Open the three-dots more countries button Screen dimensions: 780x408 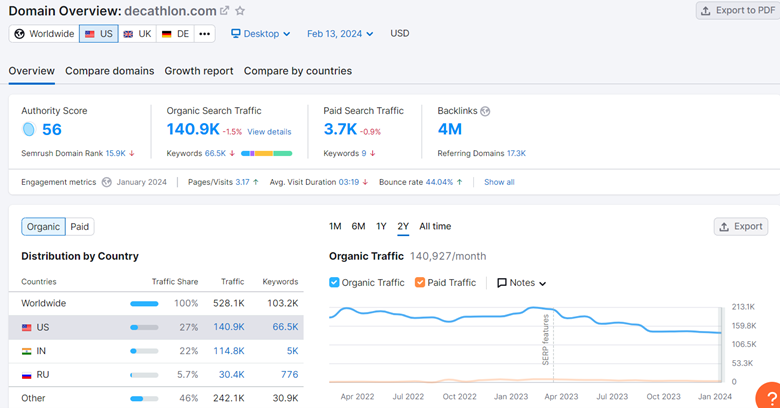click(204, 34)
